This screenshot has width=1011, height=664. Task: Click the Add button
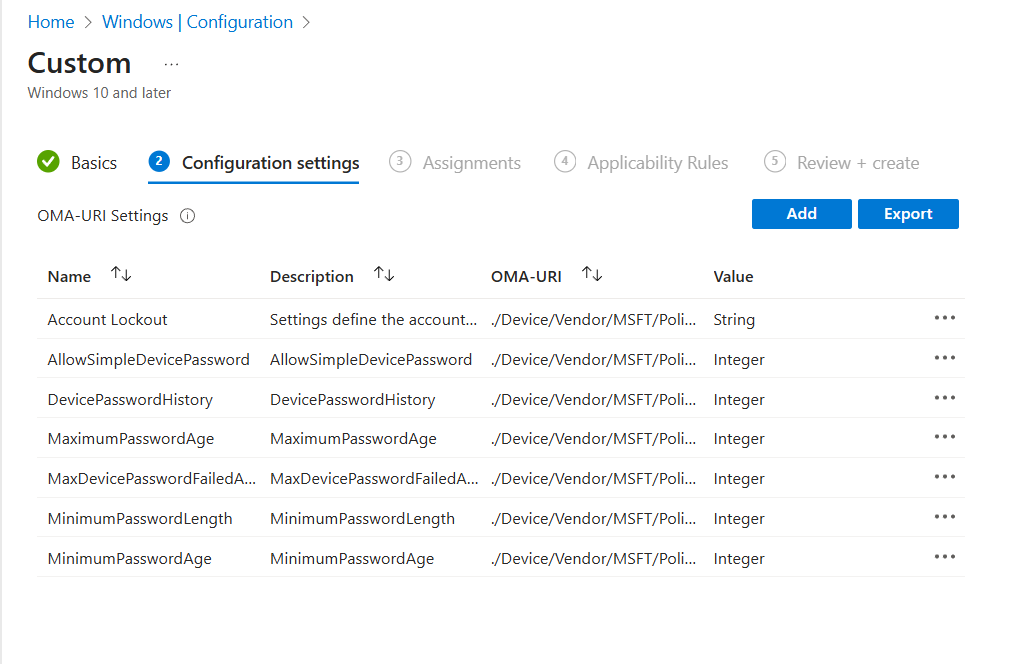tap(801, 214)
